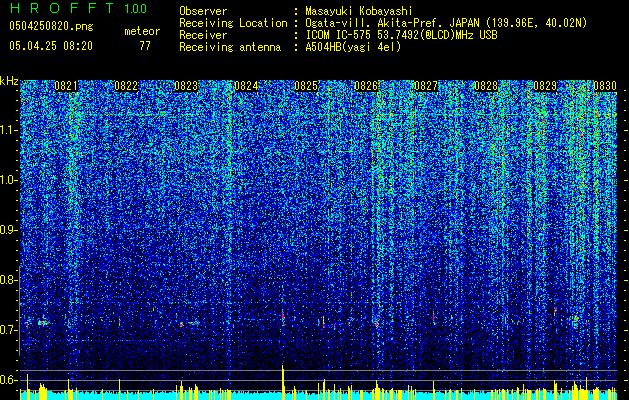629x400 pixels.
Task: Click the Receiving Location label
Action: click(x=233, y=23)
